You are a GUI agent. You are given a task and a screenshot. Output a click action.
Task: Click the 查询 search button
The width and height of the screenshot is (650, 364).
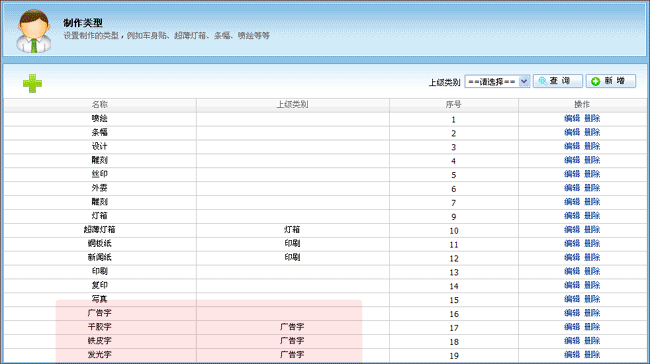point(558,81)
